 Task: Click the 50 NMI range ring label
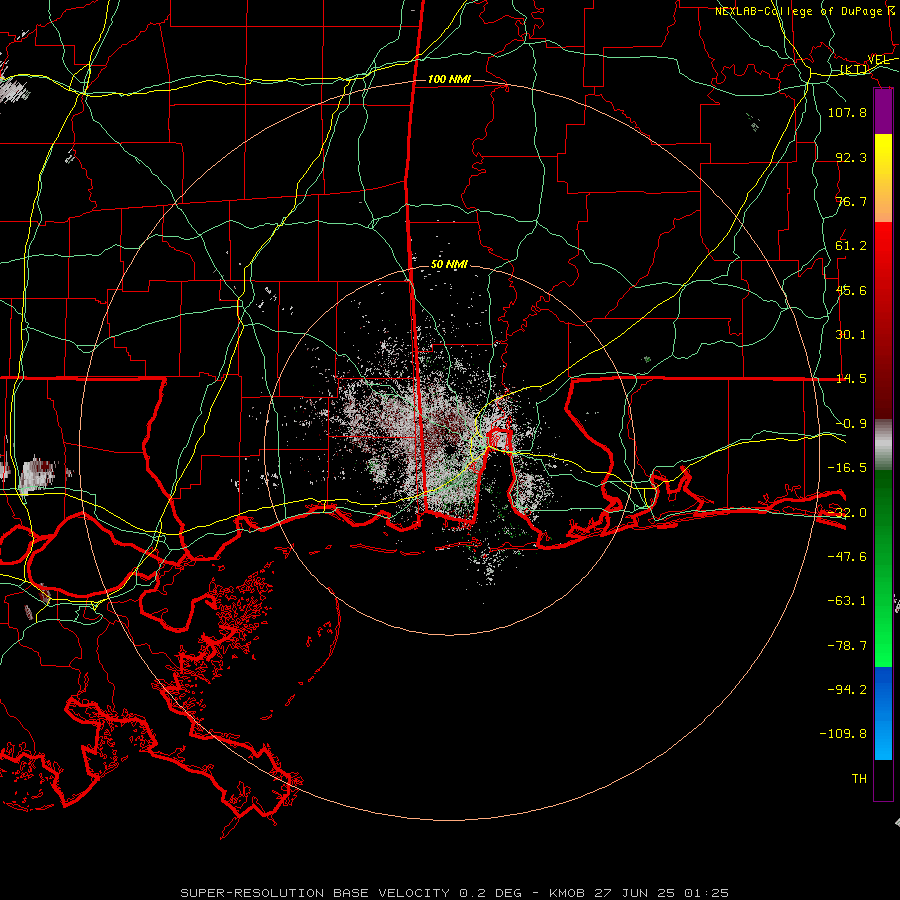pos(449,265)
